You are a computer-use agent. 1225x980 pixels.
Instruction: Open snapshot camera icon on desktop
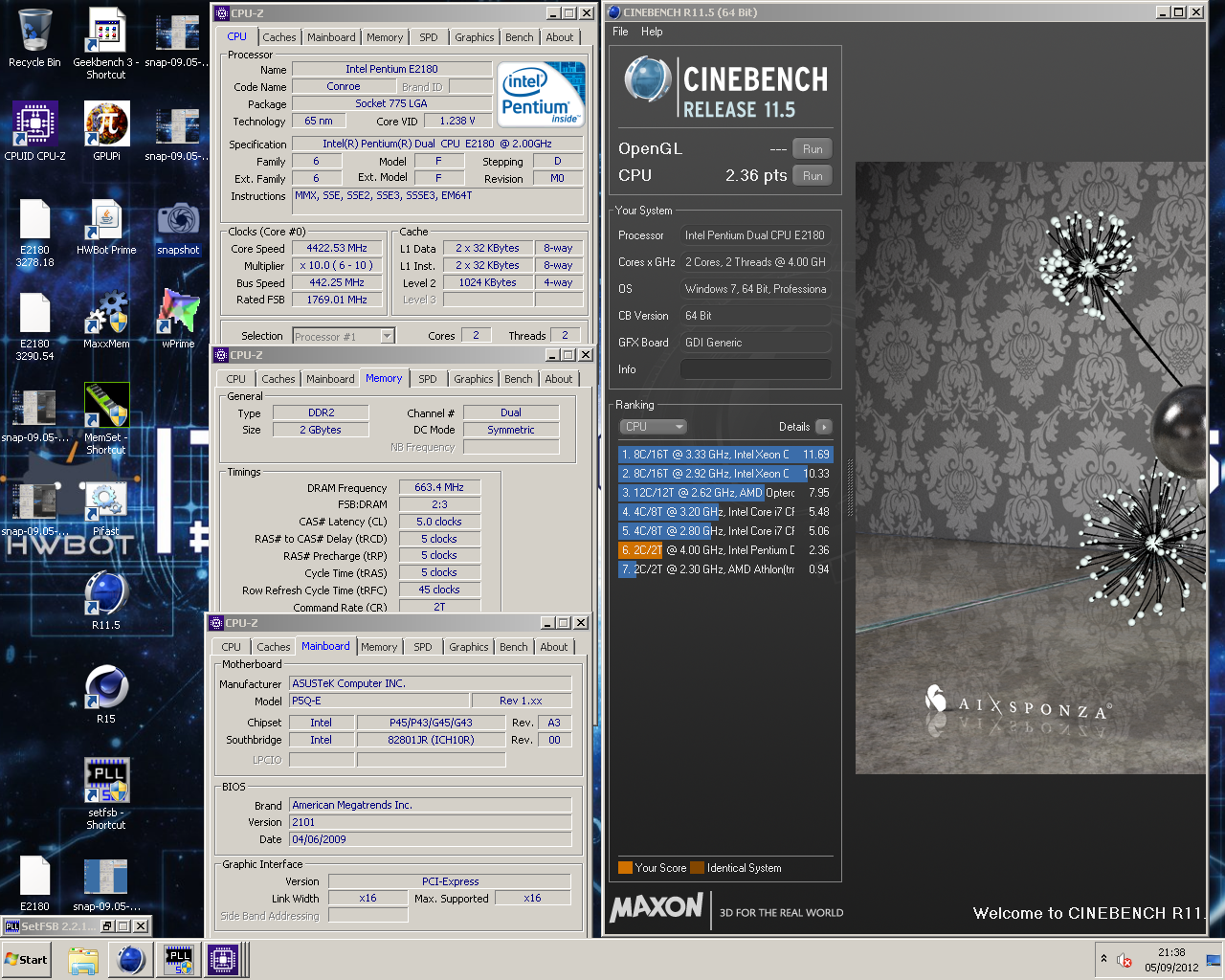[x=178, y=228]
